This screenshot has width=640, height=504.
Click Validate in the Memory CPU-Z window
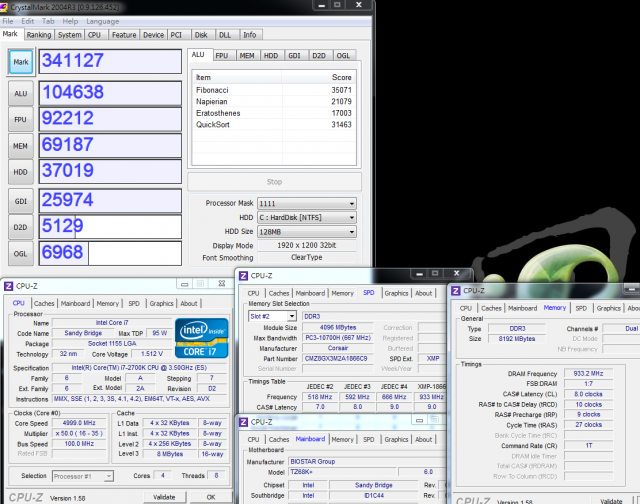point(611,501)
